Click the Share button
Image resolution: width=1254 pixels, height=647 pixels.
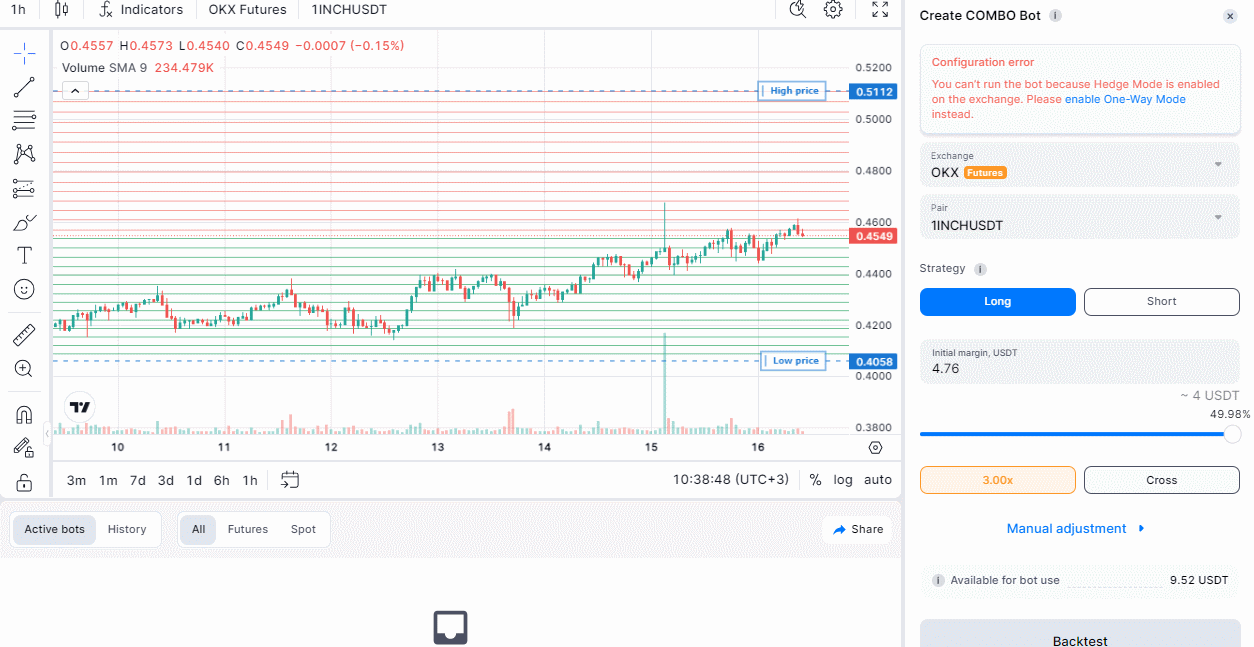(857, 530)
